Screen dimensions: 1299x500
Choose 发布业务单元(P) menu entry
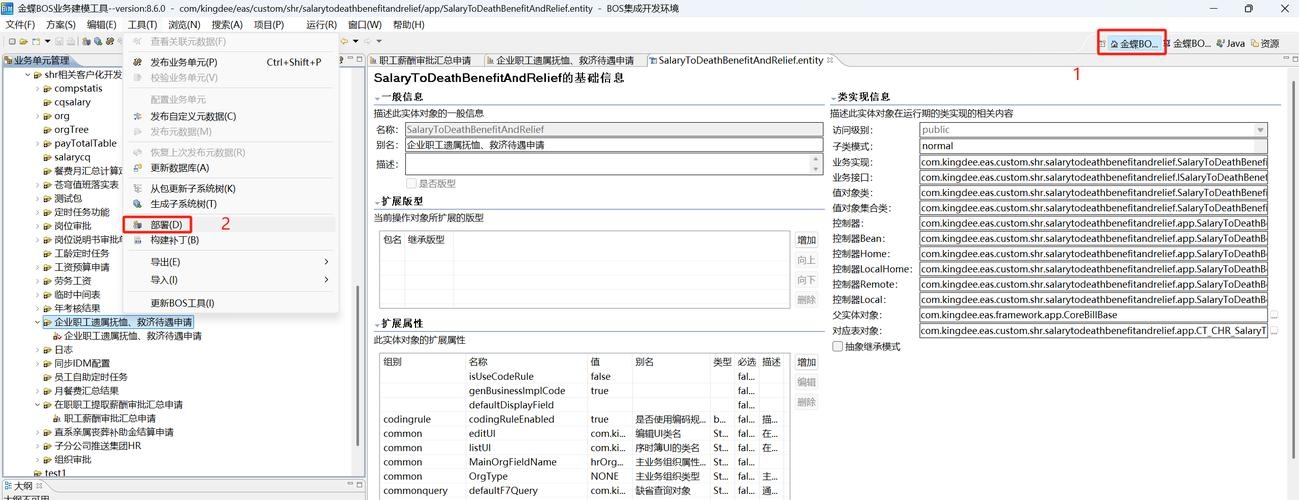230,62
